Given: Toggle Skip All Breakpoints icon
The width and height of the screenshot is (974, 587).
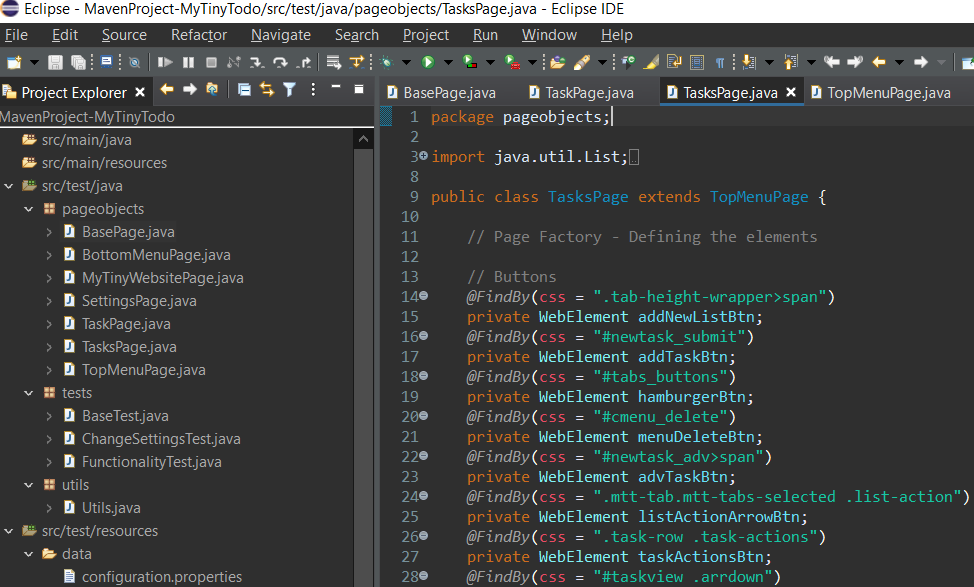Looking at the screenshot, I should pyautogui.click(x=135, y=62).
